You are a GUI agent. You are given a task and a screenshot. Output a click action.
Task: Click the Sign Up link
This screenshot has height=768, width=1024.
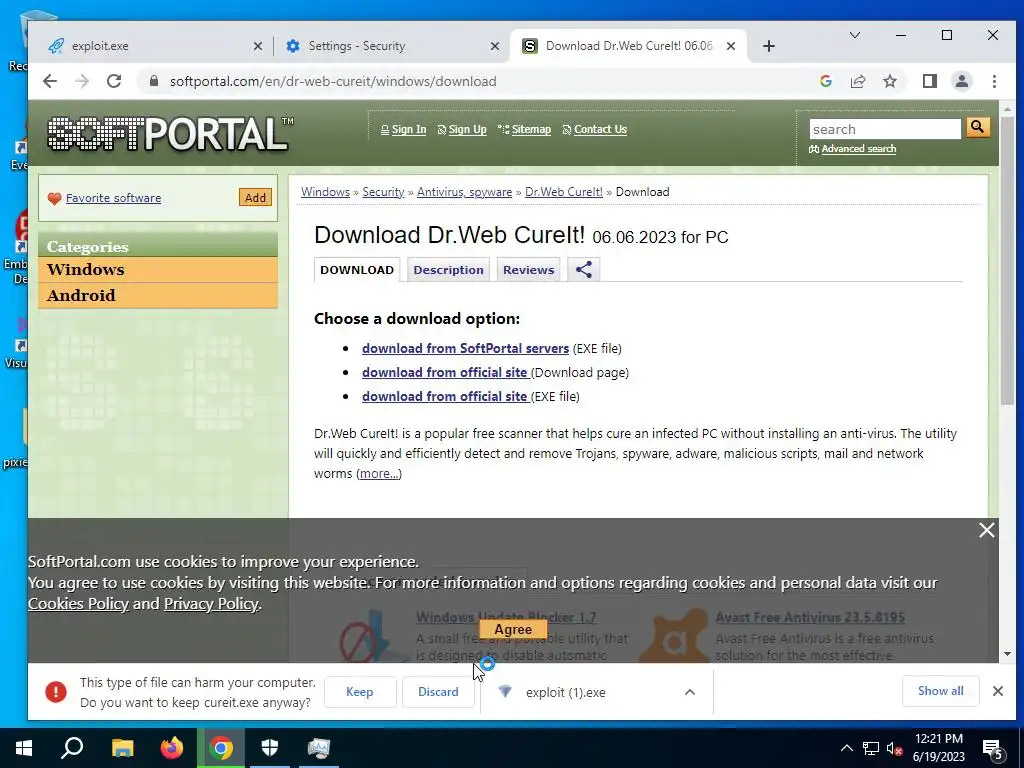point(467,129)
